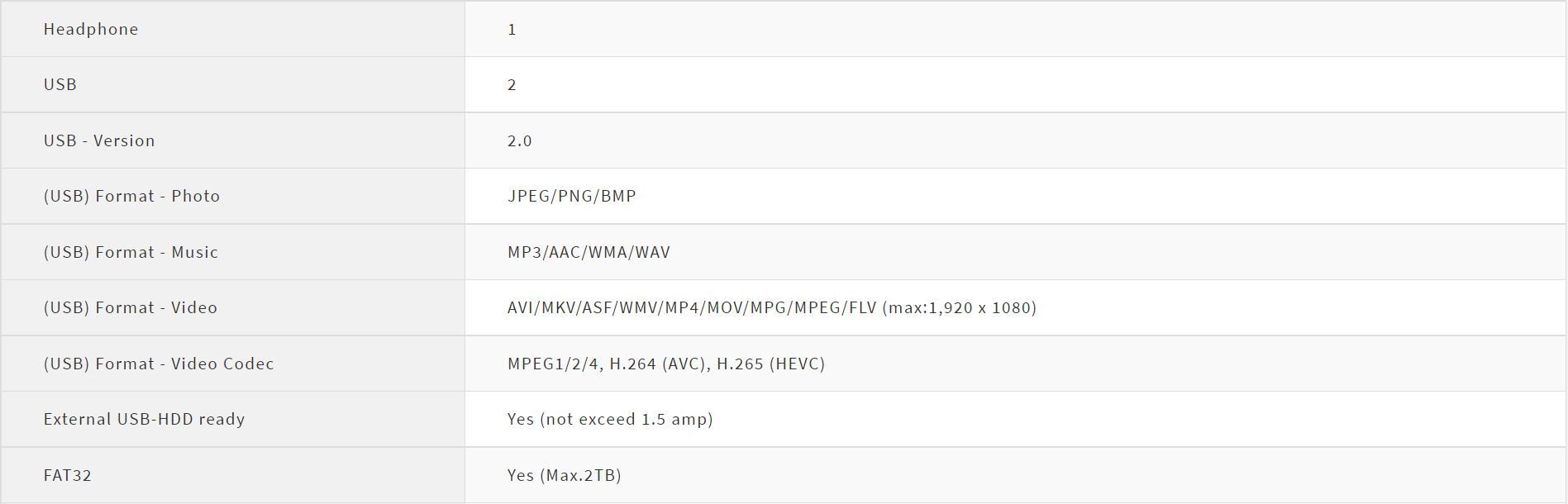Select the USB row label
Viewport: 1568px width, 504px height.
60,84
